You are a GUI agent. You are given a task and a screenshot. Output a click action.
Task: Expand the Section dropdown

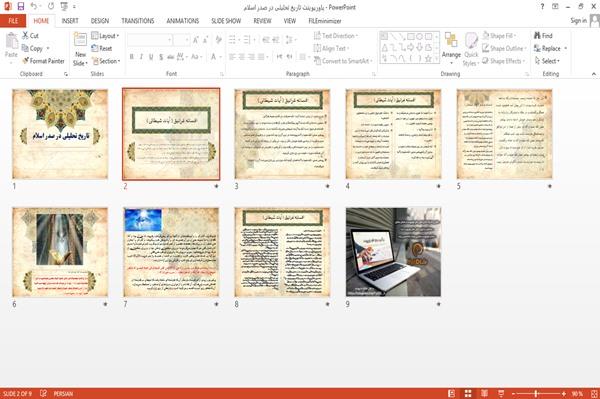click(106, 61)
